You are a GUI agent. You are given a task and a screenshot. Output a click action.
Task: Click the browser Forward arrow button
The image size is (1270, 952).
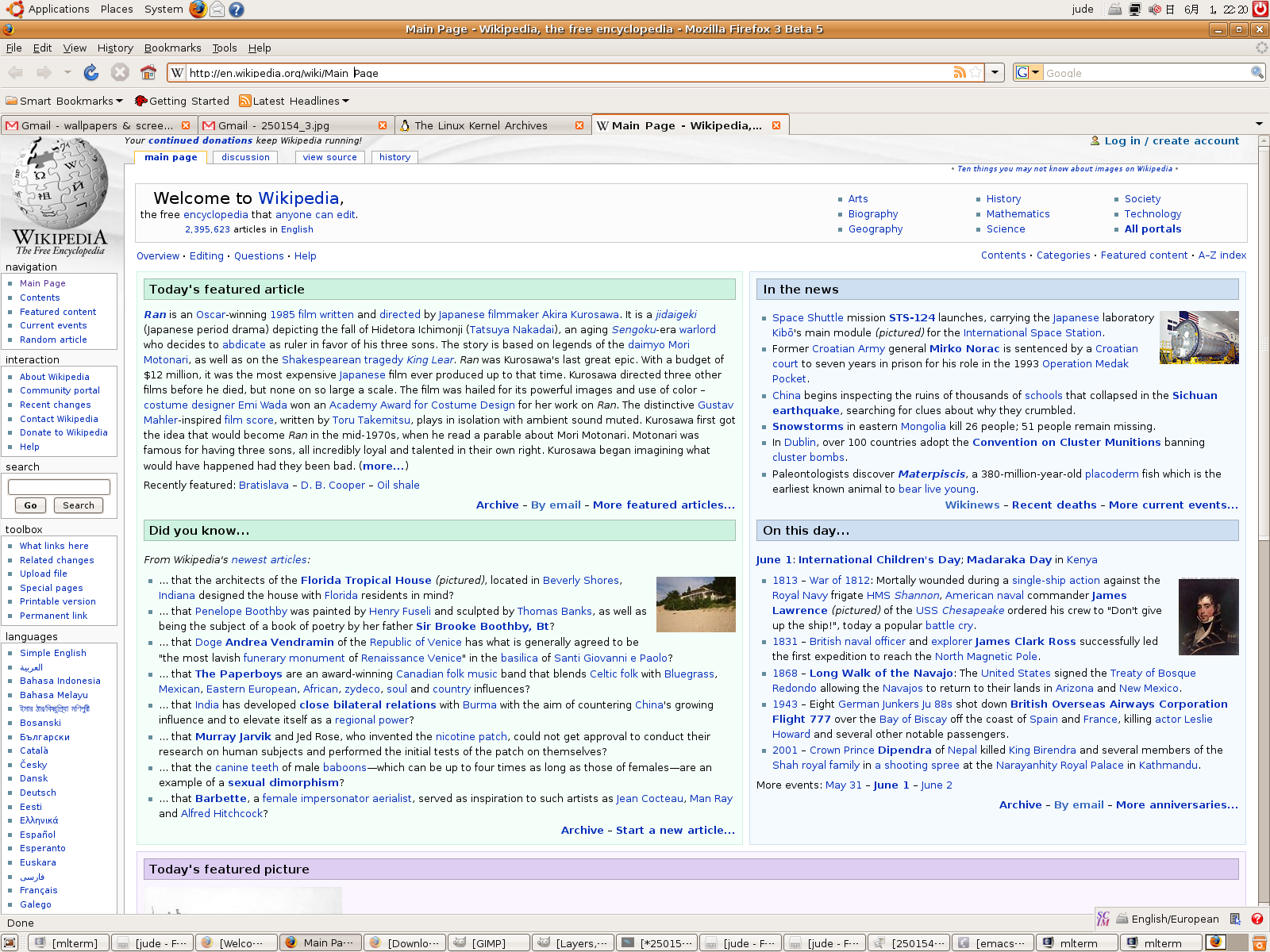click(44, 73)
